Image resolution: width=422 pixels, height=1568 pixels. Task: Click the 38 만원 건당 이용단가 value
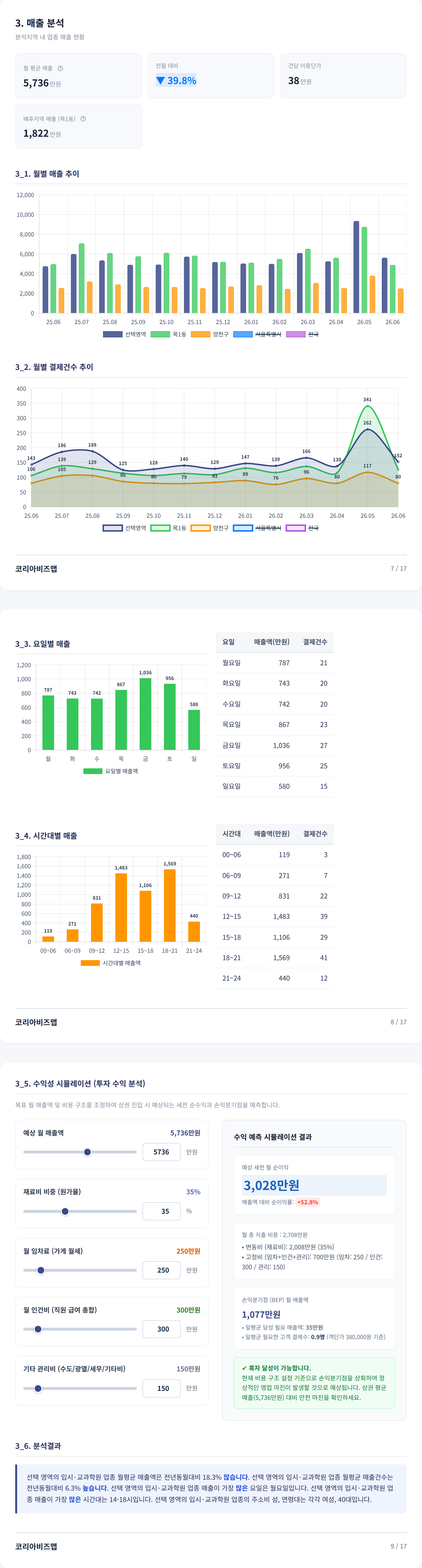coord(300,81)
